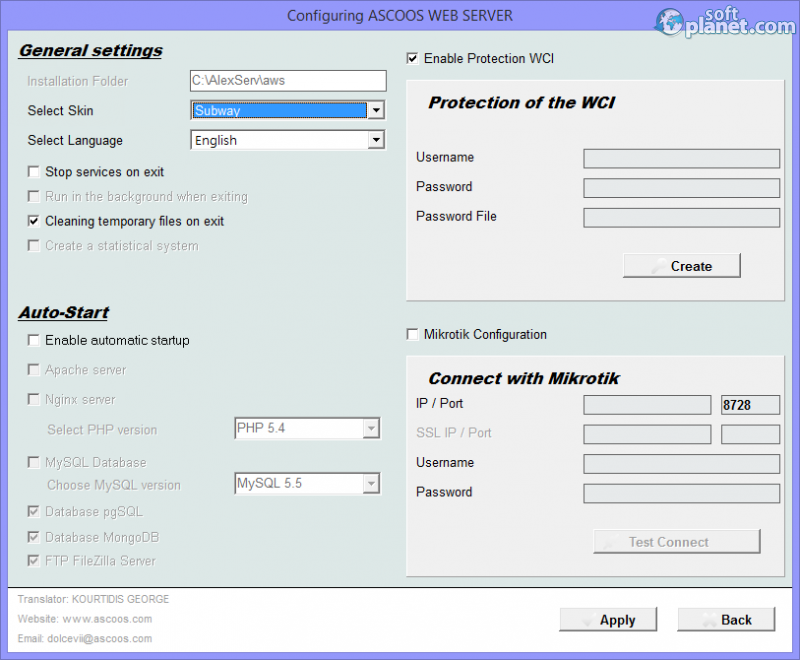
Task: Toggle the Database MongoDB checkbox
Action: [33, 537]
